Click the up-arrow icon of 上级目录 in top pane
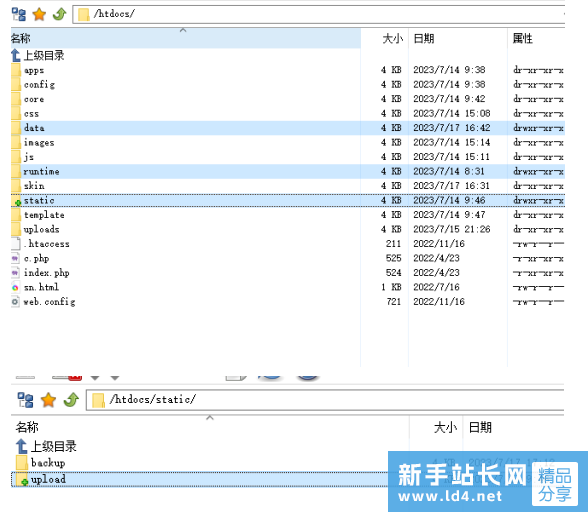588x512 pixels. point(16,56)
